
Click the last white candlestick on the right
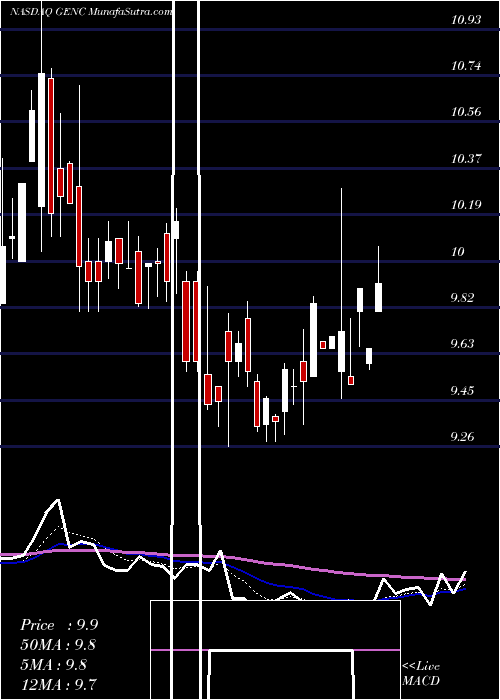click(x=379, y=297)
